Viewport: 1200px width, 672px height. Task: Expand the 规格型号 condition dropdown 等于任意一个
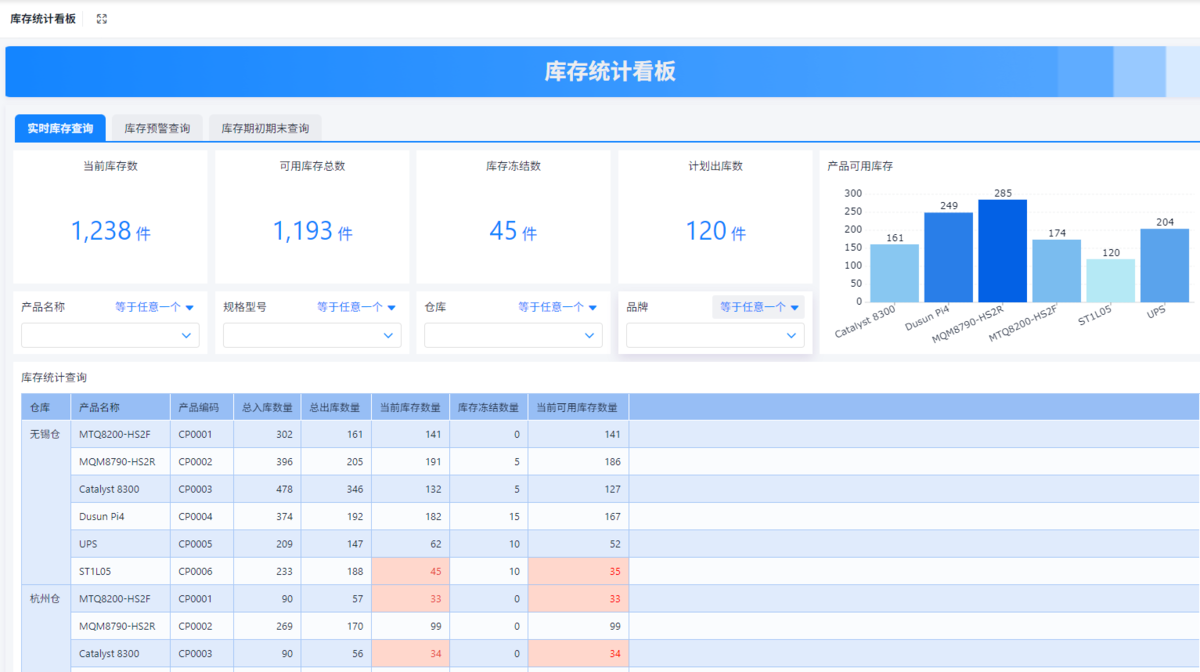pyautogui.click(x=356, y=307)
